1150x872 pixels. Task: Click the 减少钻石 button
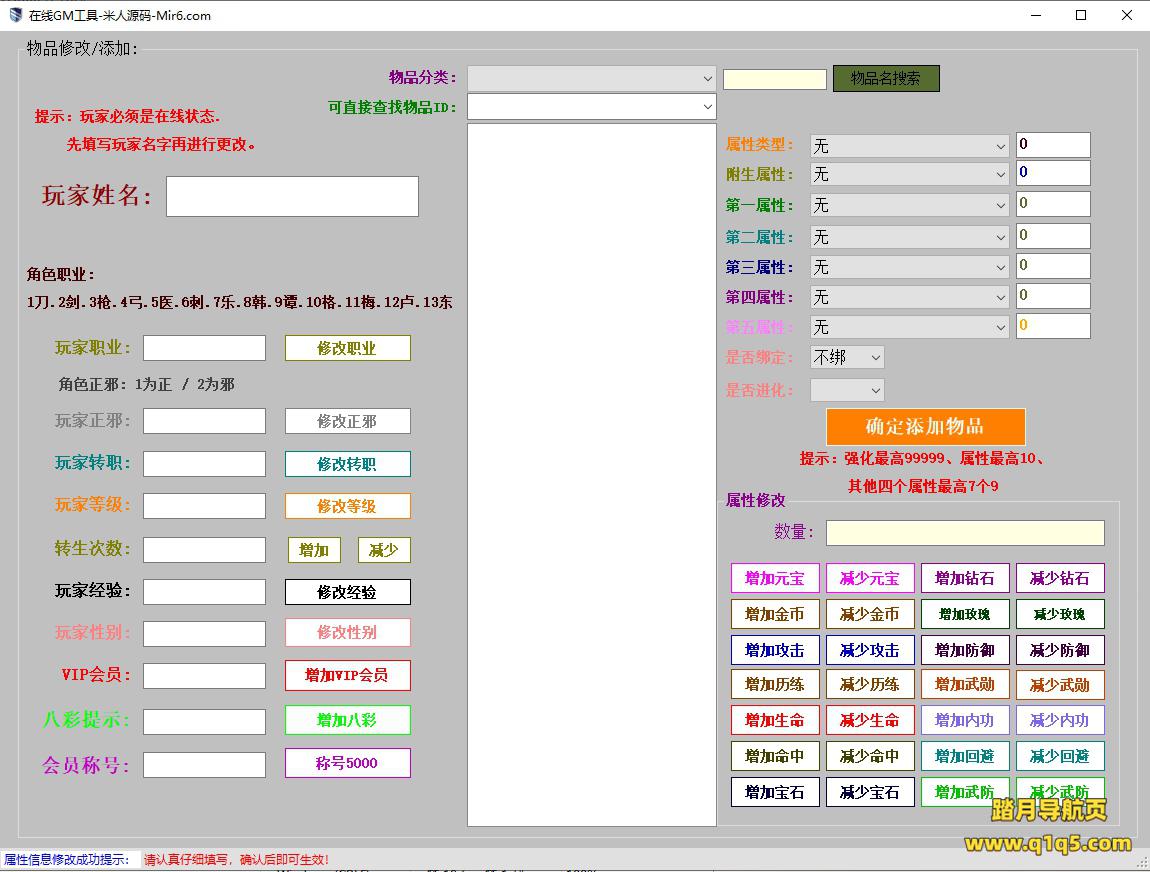(x=1060, y=578)
